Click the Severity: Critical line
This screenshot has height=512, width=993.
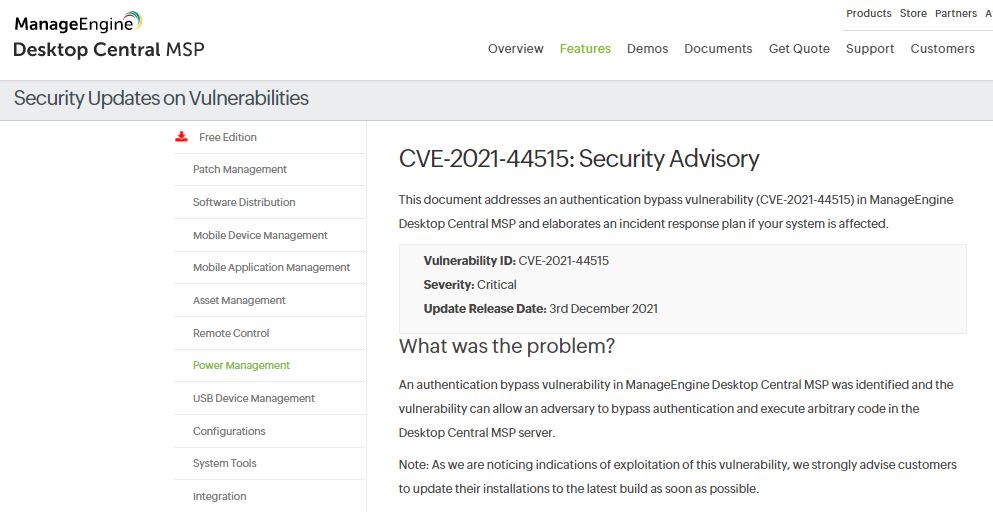470,285
